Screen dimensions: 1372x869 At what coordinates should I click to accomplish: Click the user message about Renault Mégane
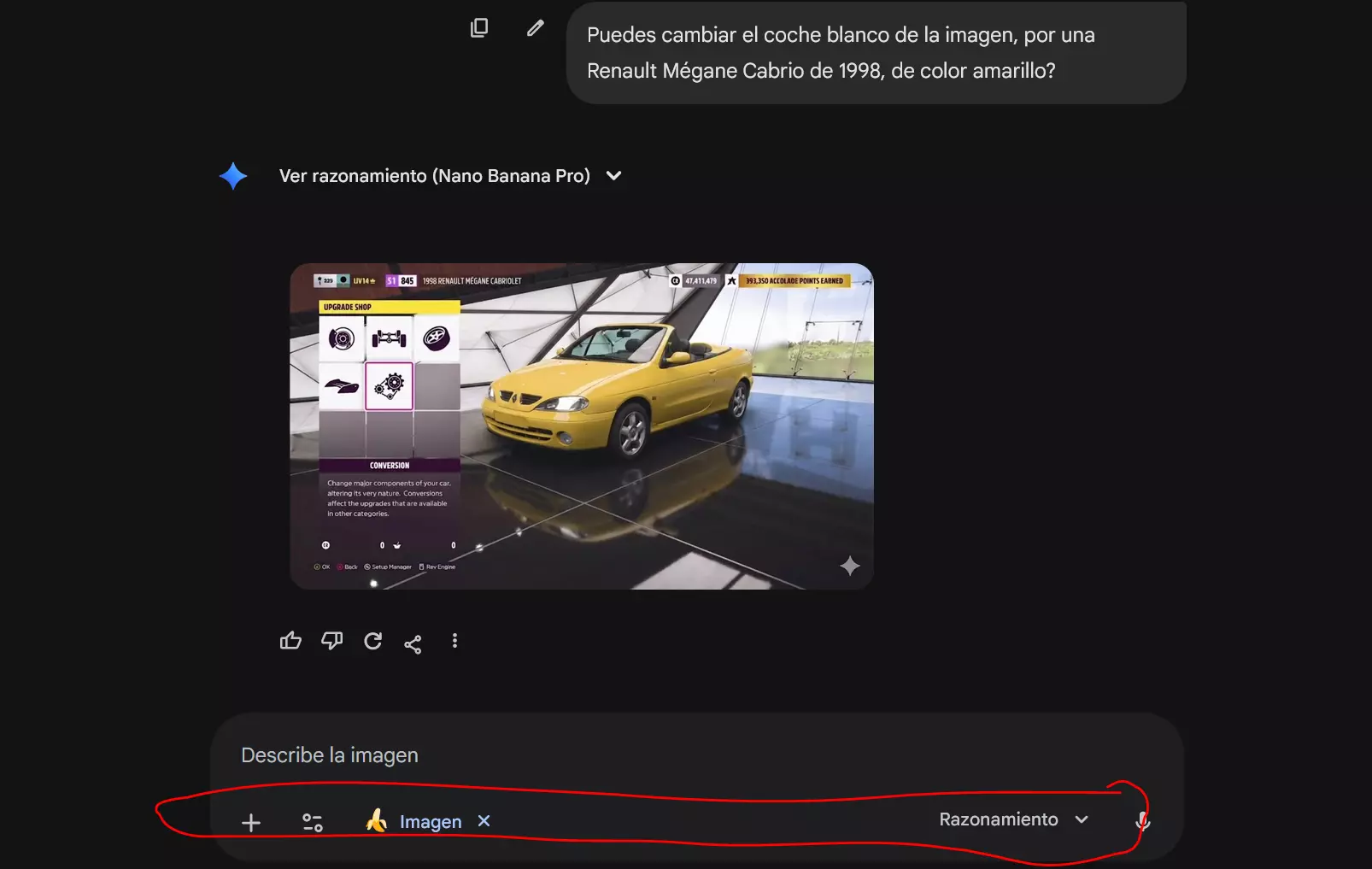click(876, 53)
